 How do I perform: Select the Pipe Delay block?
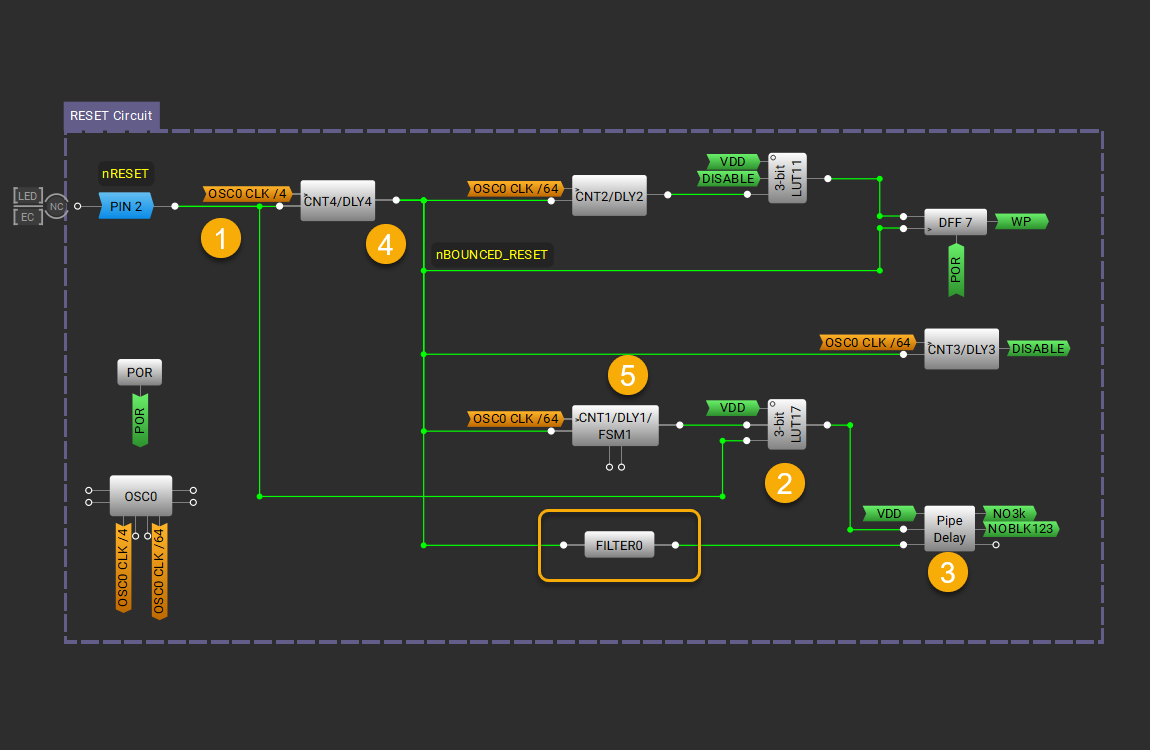click(948, 529)
